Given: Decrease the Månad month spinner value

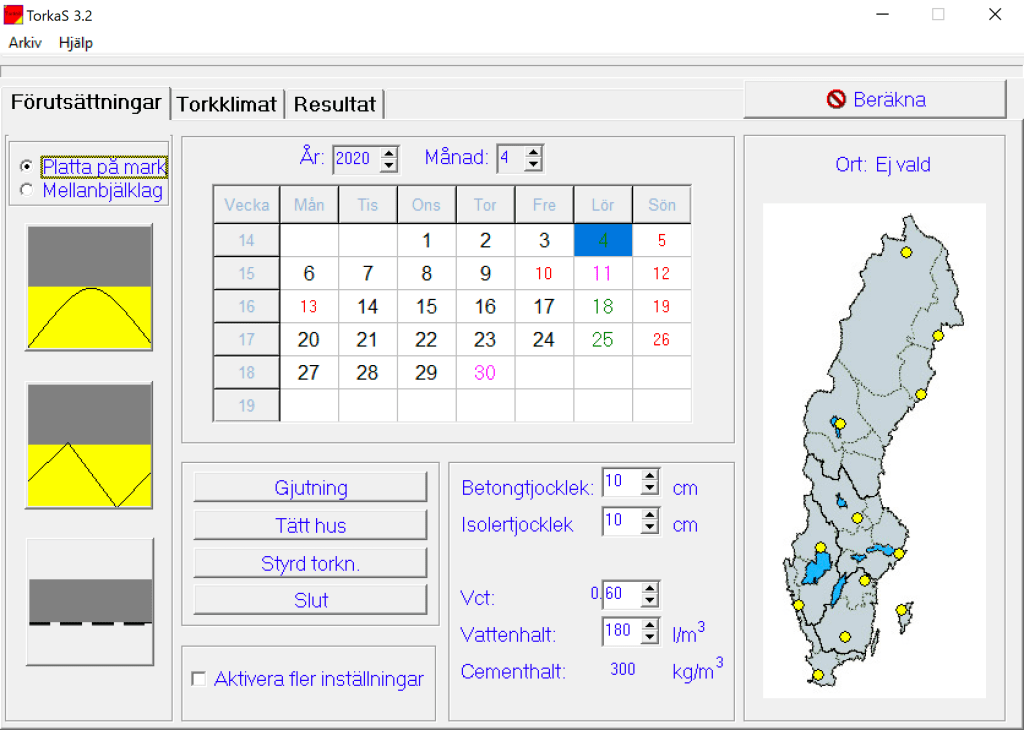Looking at the screenshot, I should point(533,165).
